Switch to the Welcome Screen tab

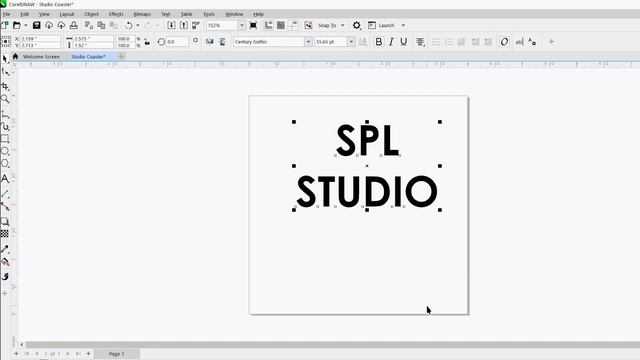pyautogui.click(x=41, y=57)
